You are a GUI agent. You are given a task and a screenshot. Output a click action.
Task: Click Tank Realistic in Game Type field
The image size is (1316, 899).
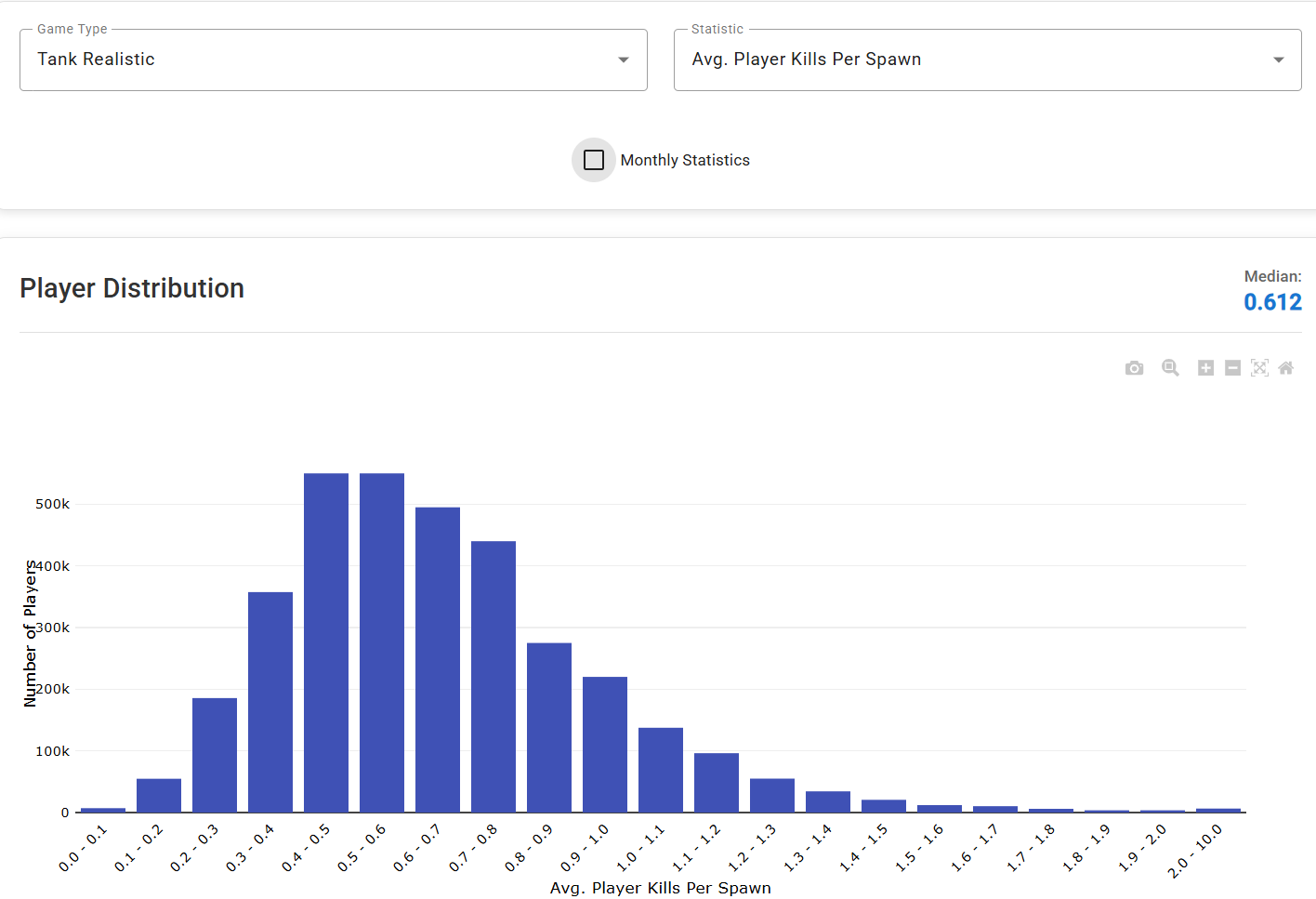pos(96,59)
